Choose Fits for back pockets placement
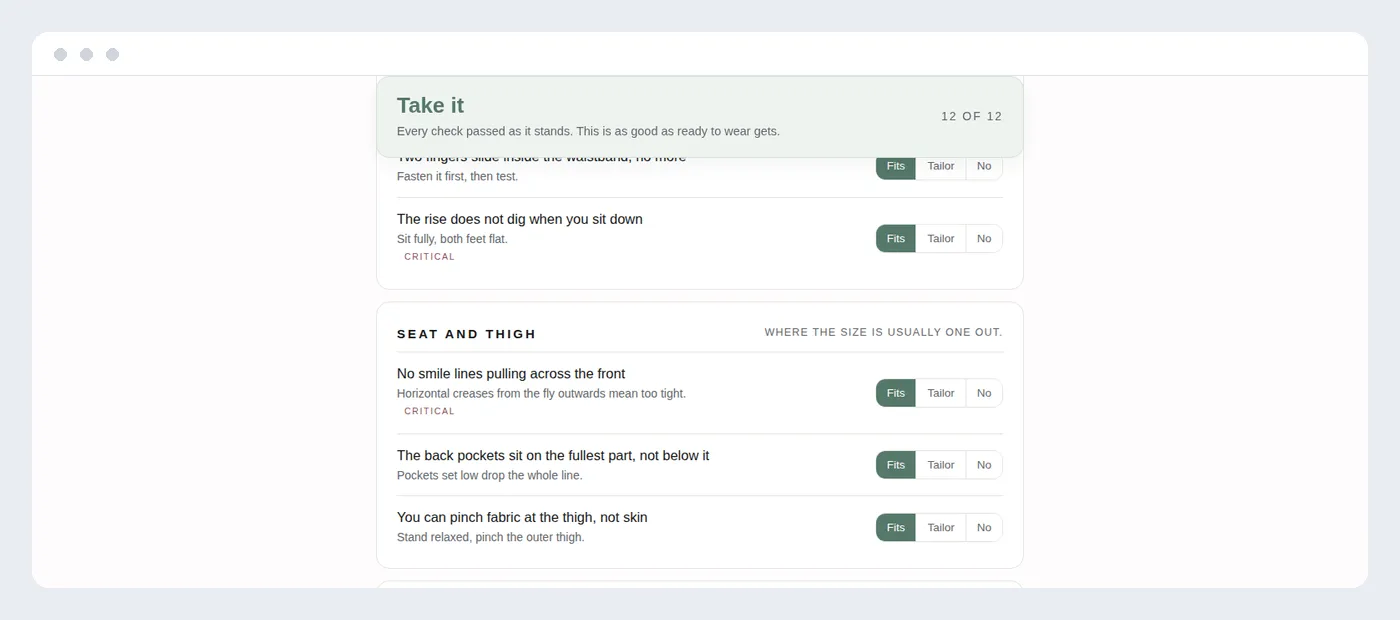Image resolution: width=1400 pixels, height=620 pixels. [x=896, y=465]
